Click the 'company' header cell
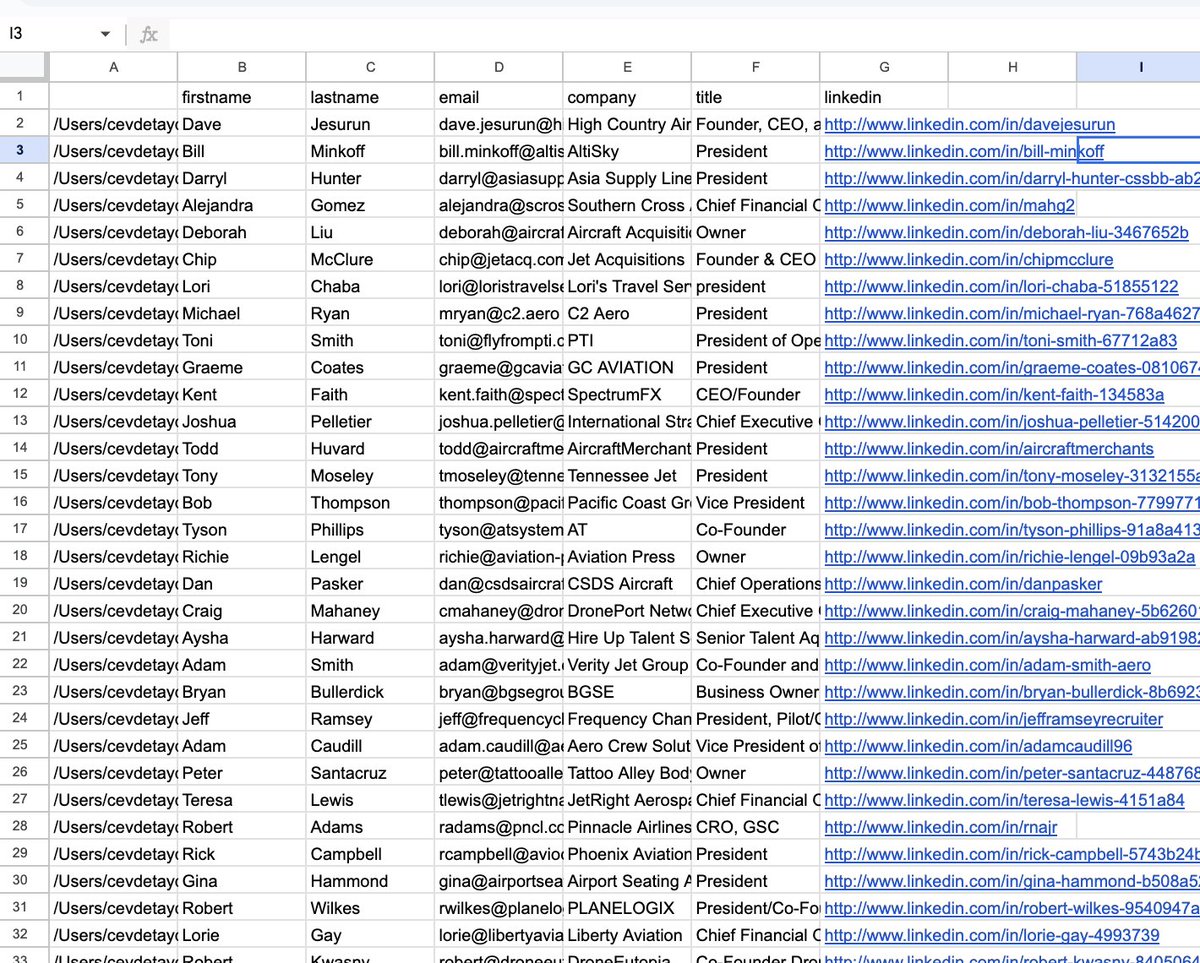 [627, 97]
